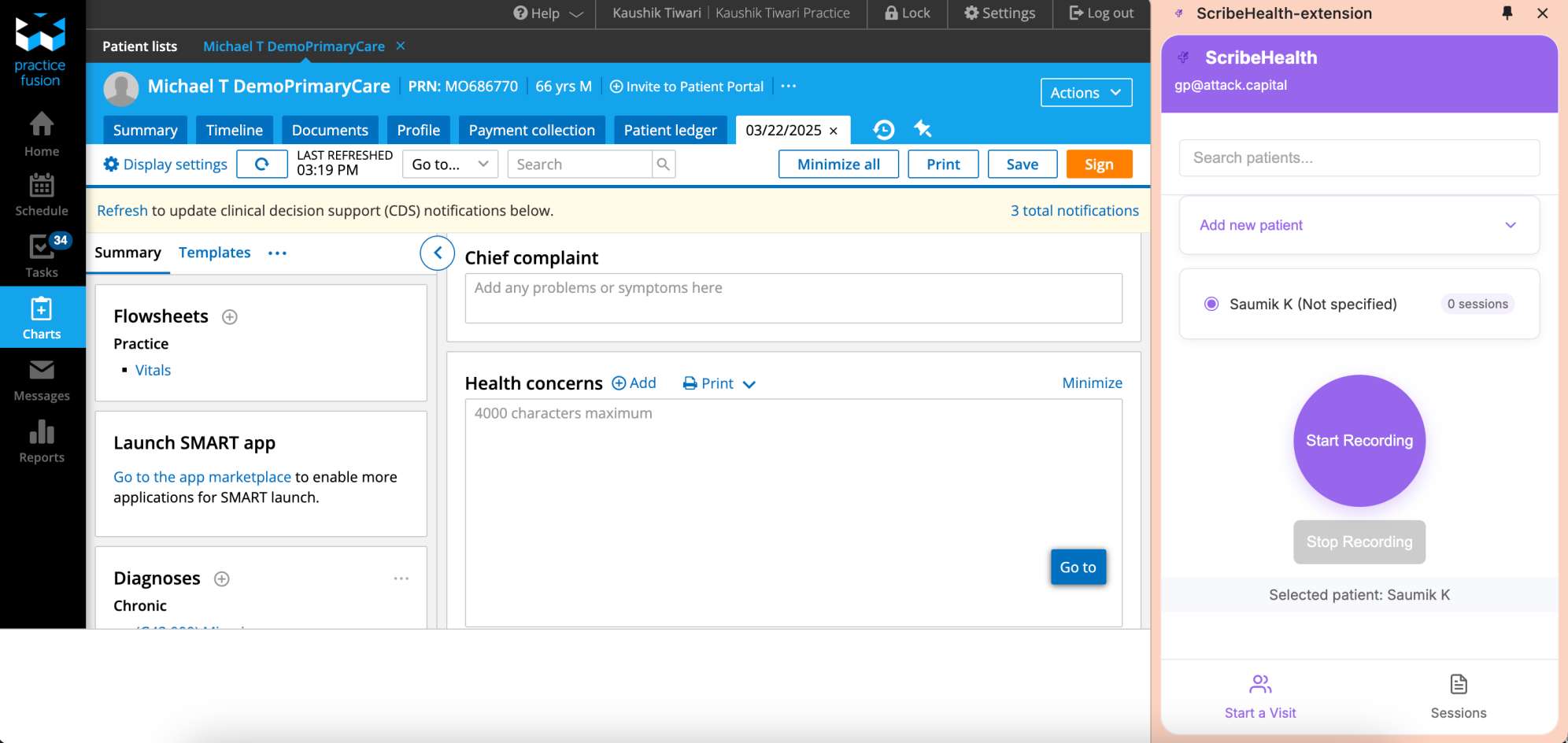Click the Print encounter button
The height and width of the screenshot is (743, 1568).
point(943,164)
